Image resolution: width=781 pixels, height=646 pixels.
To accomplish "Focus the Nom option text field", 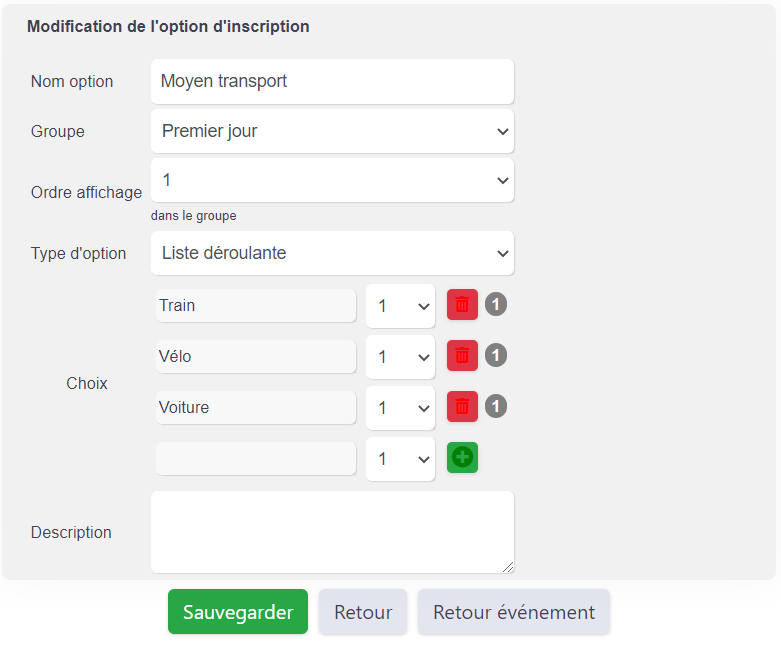I will (332, 82).
